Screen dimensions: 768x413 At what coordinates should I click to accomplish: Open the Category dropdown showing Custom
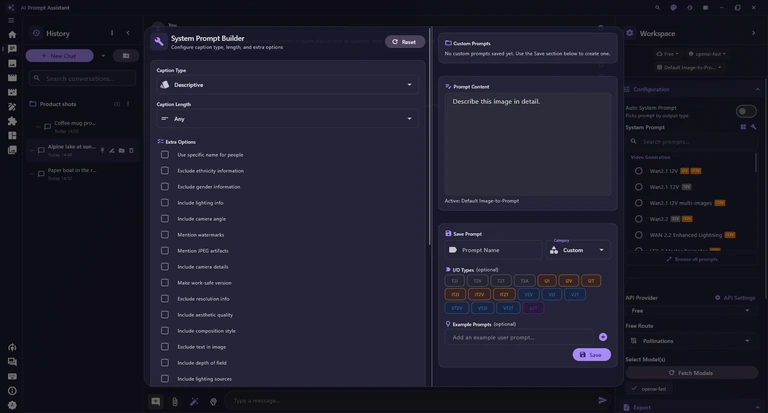(x=578, y=250)
